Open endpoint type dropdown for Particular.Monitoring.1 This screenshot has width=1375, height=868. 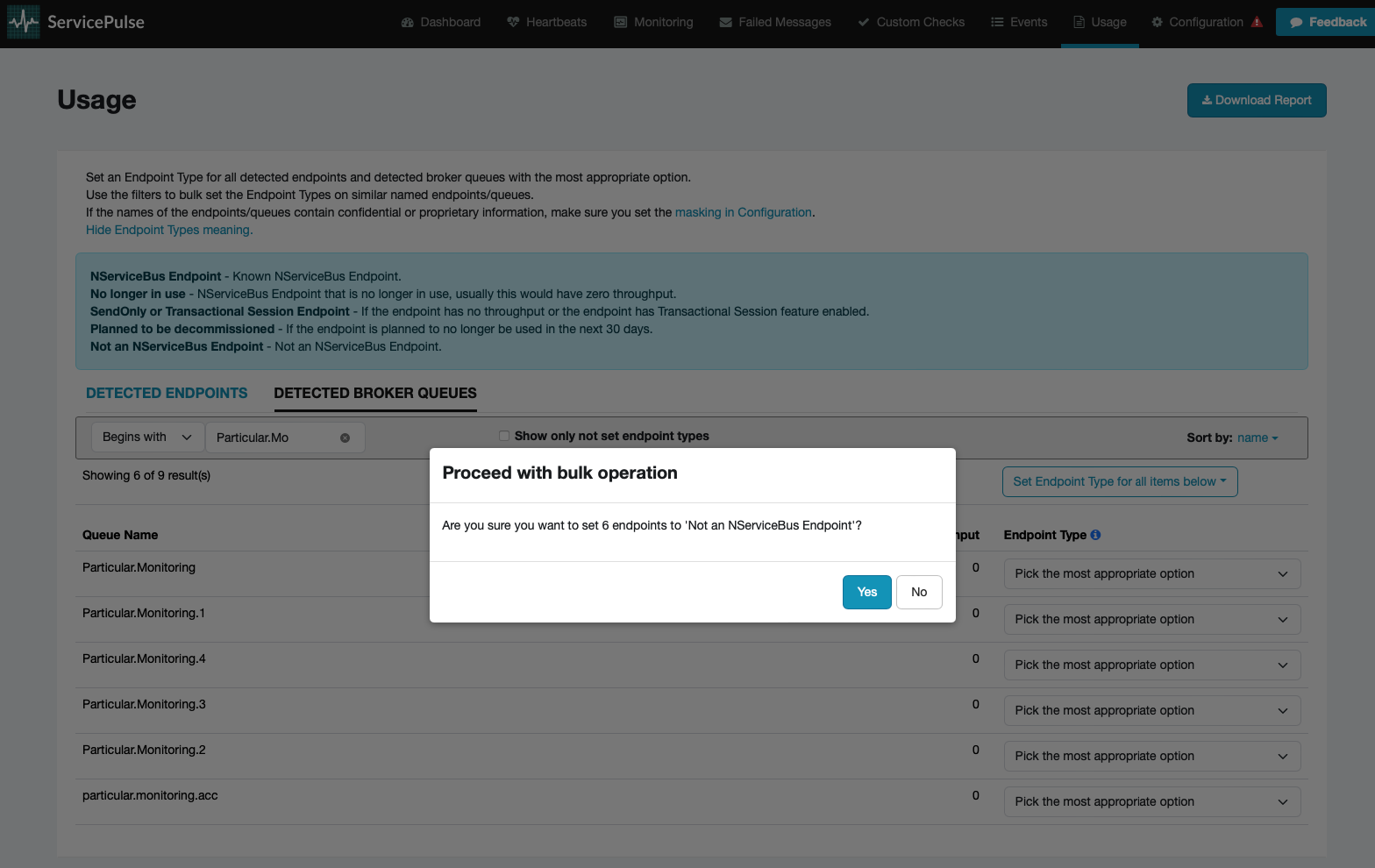point(1151,619)
